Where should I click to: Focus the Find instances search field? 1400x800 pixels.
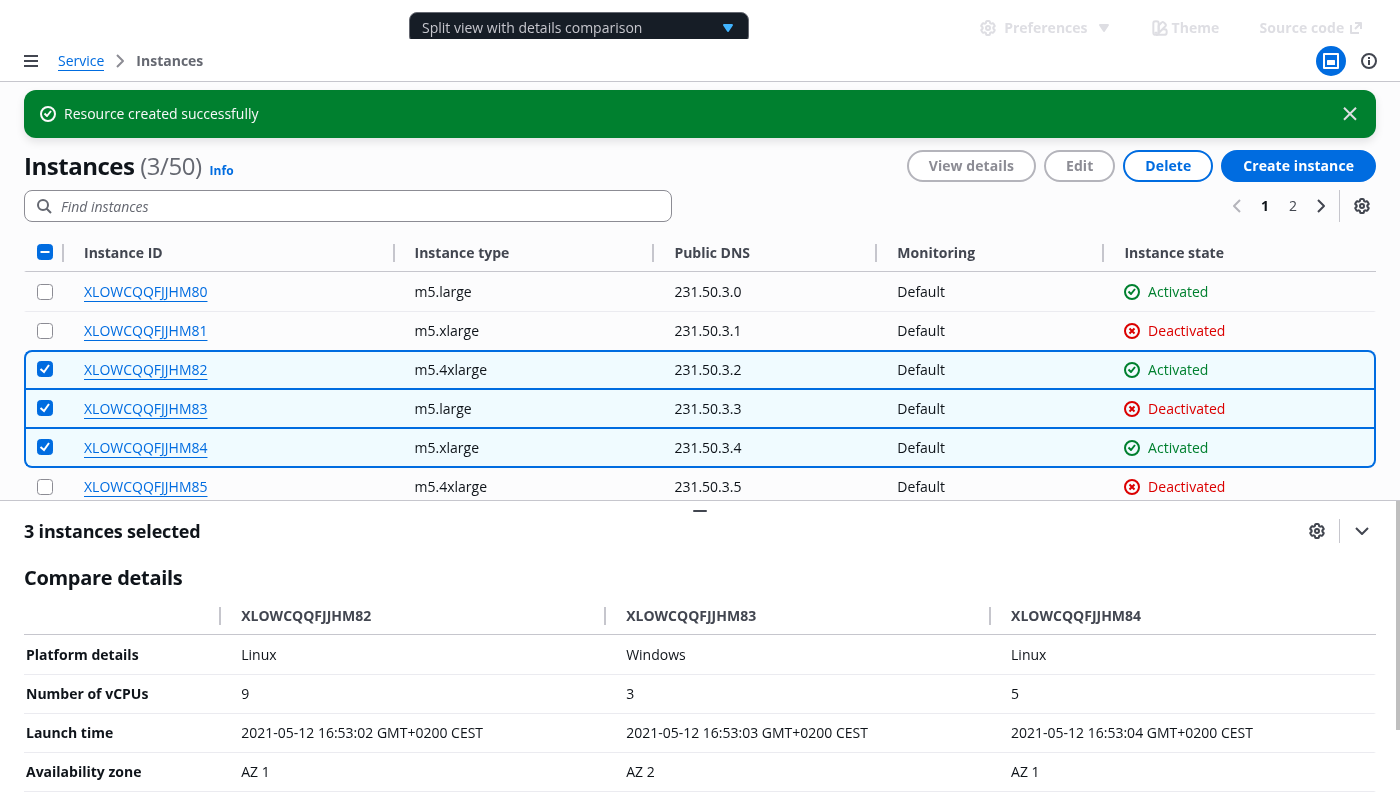point(348,206)
